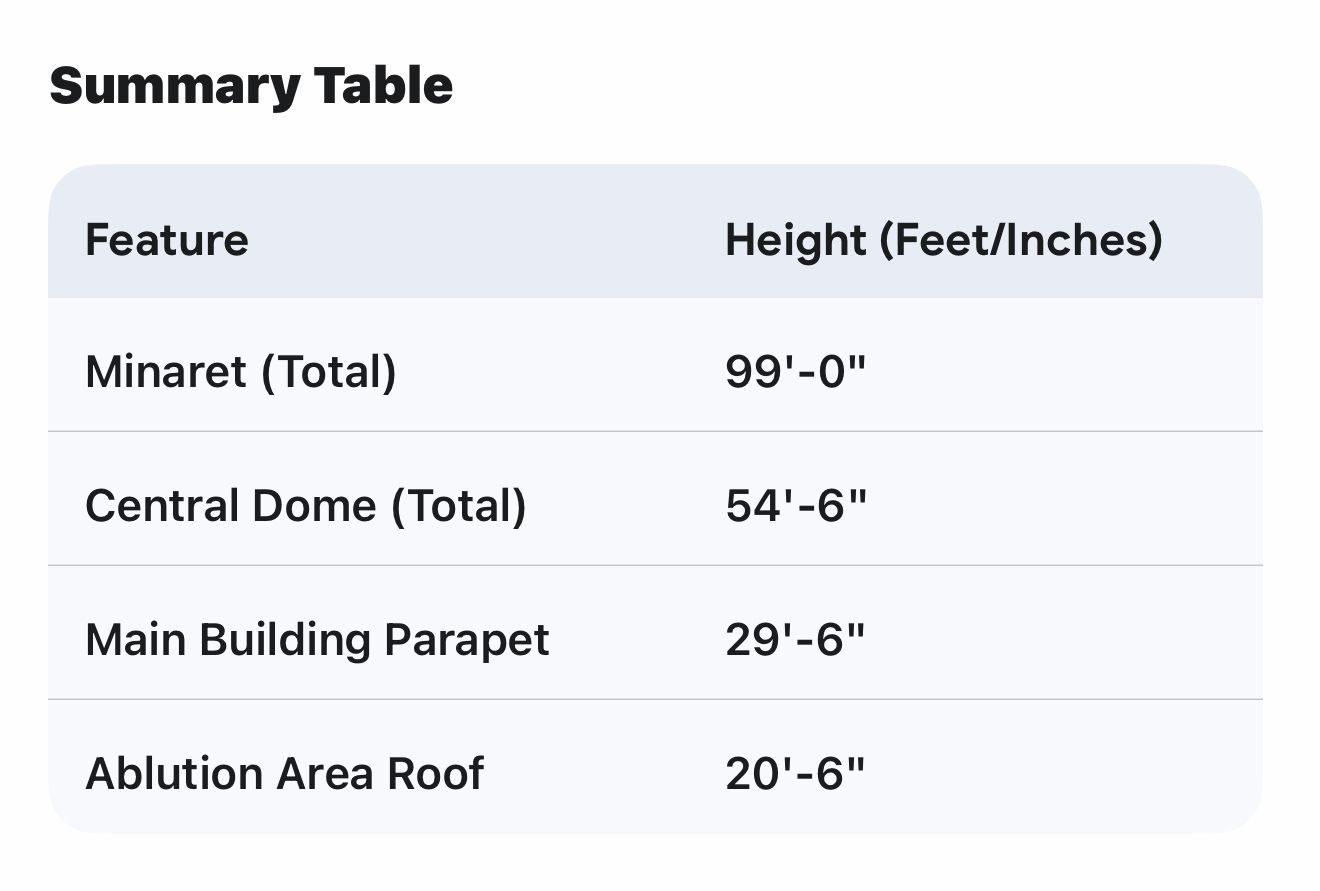Screen dimensions: 1320x891
Task: Select the Main Building Parapet cell
Action: (x=317, y=640)
